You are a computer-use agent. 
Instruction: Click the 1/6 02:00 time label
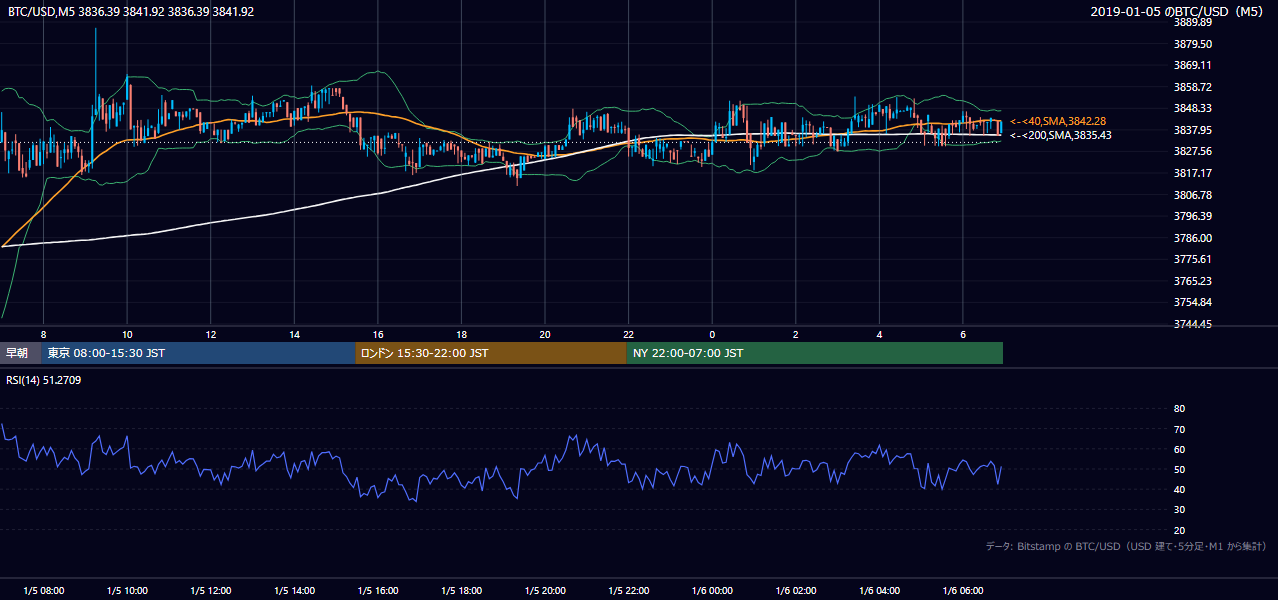point(796,591)
